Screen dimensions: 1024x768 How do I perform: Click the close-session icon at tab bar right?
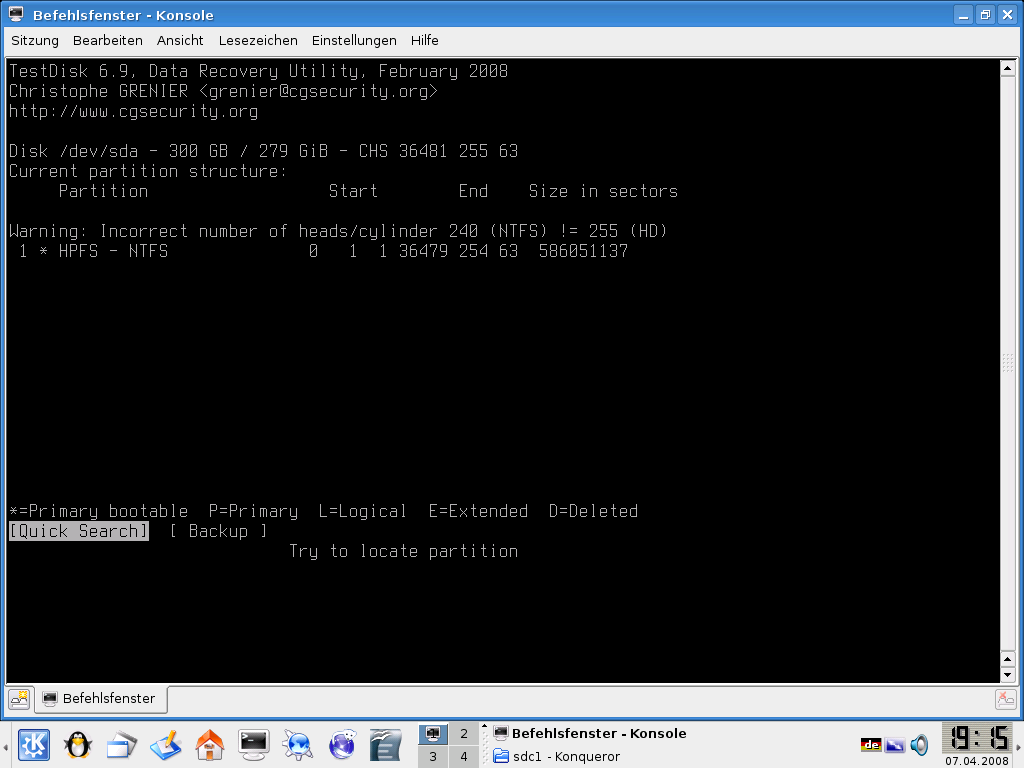[1006, 699]
